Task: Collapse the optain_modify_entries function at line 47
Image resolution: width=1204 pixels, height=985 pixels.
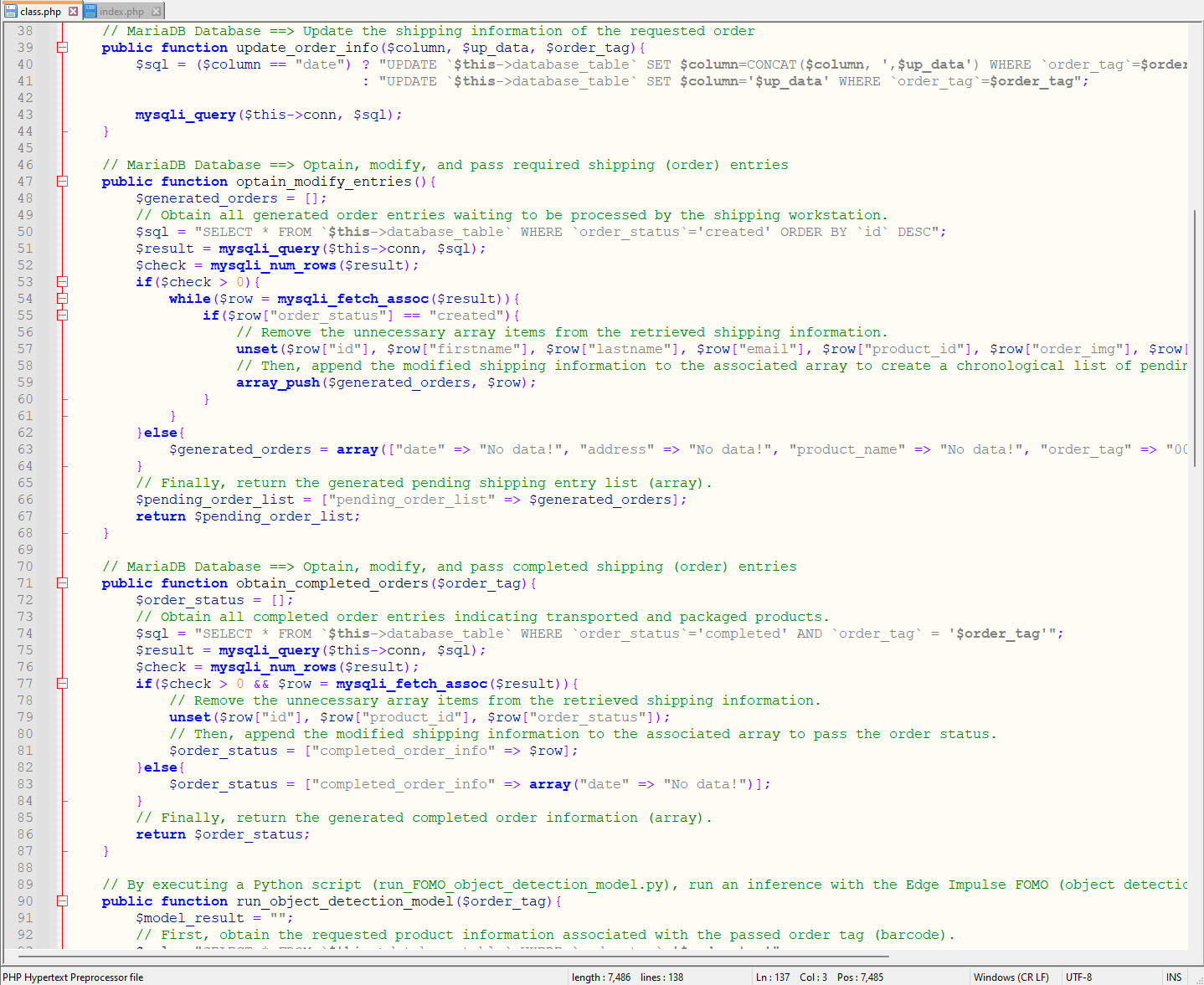Action: [62, 182]
